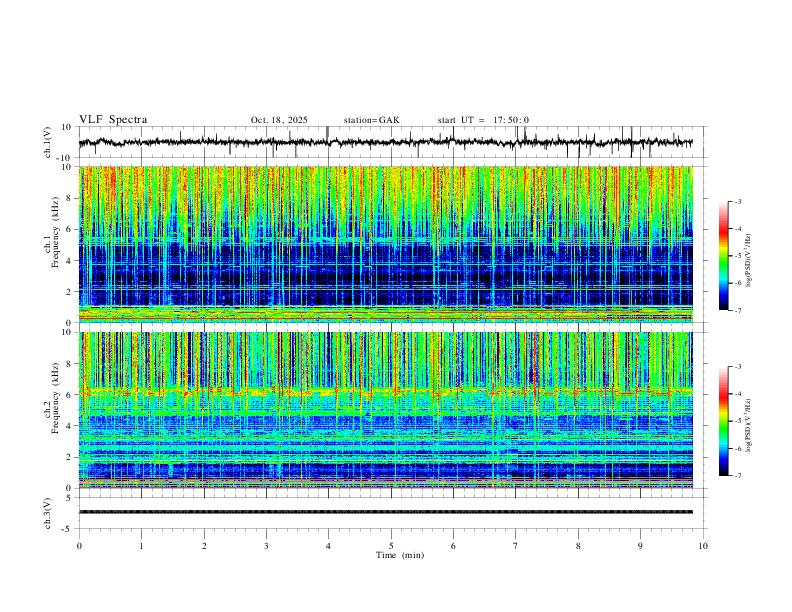
Task: Click the ch.1 PSD color scale bar
Action: [x=723, y=256]
